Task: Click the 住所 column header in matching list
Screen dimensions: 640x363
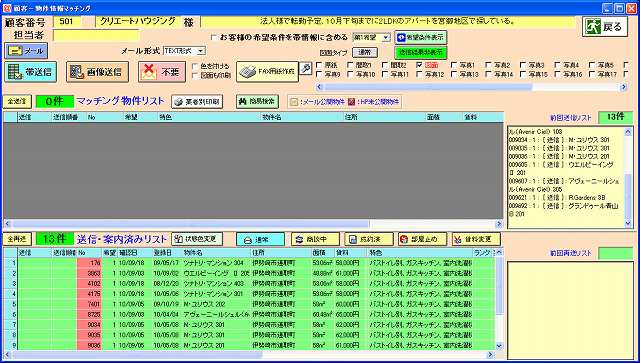Action: pos(385,117)
